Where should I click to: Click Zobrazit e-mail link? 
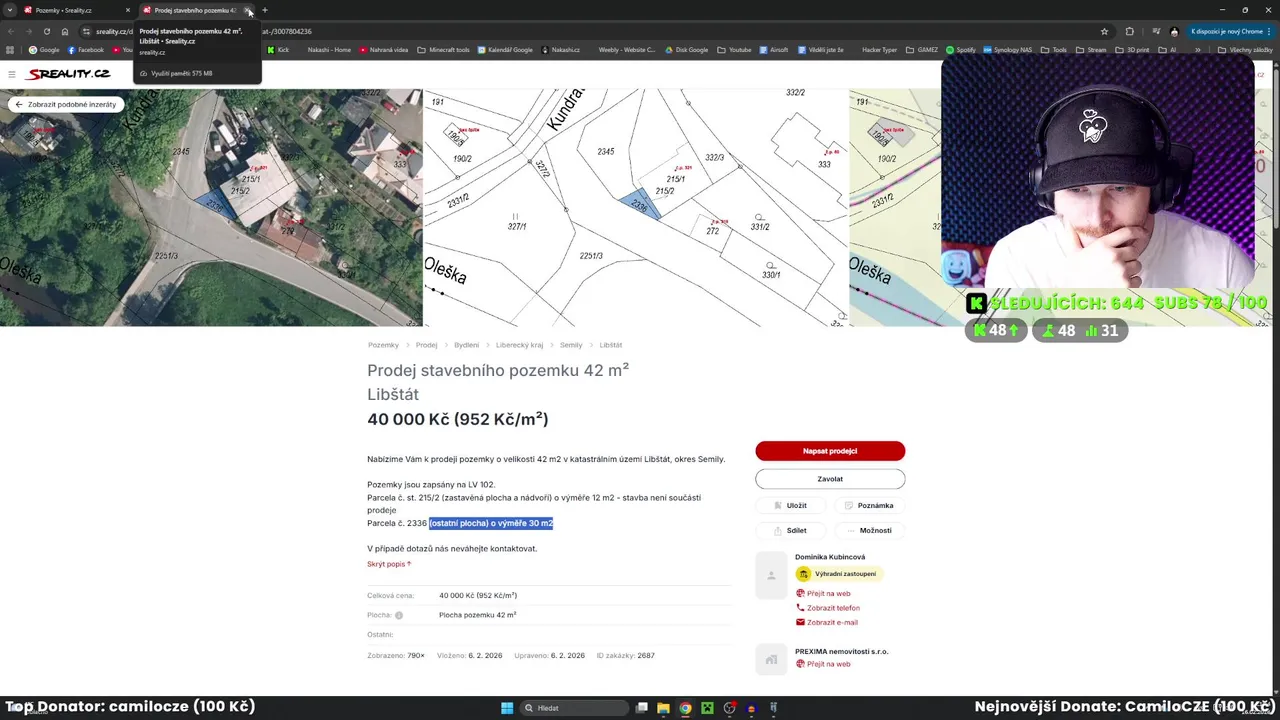[x=827, y=622]
